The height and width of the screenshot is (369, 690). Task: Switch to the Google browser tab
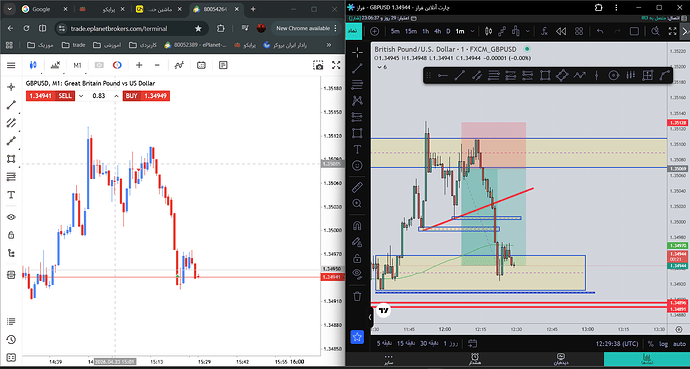pyautogui.click(x=41, y=9)
